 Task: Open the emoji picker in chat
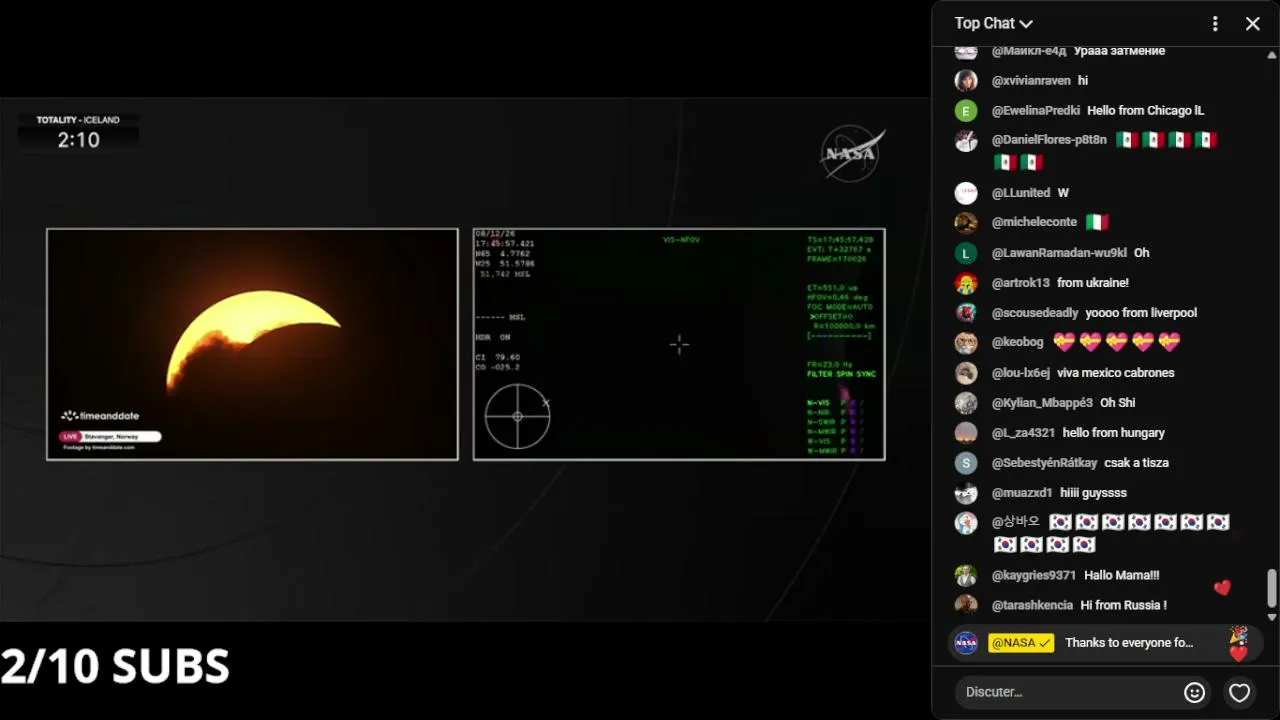pos(1194,692)
